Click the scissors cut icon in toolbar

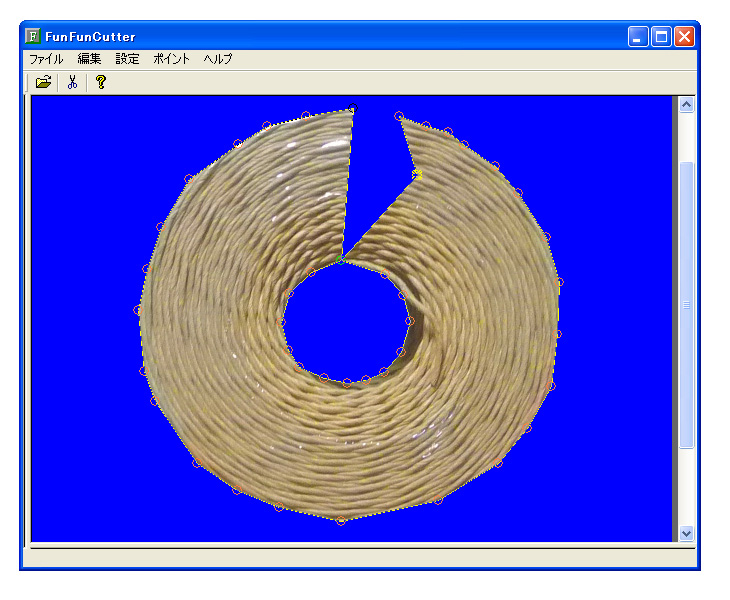coord(72,82)
